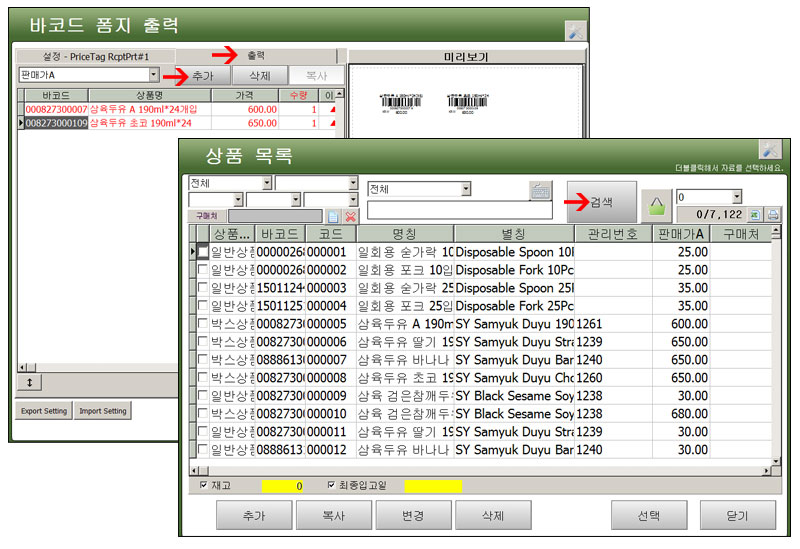Click Export Setting button
800x549 pixels.
44,411
